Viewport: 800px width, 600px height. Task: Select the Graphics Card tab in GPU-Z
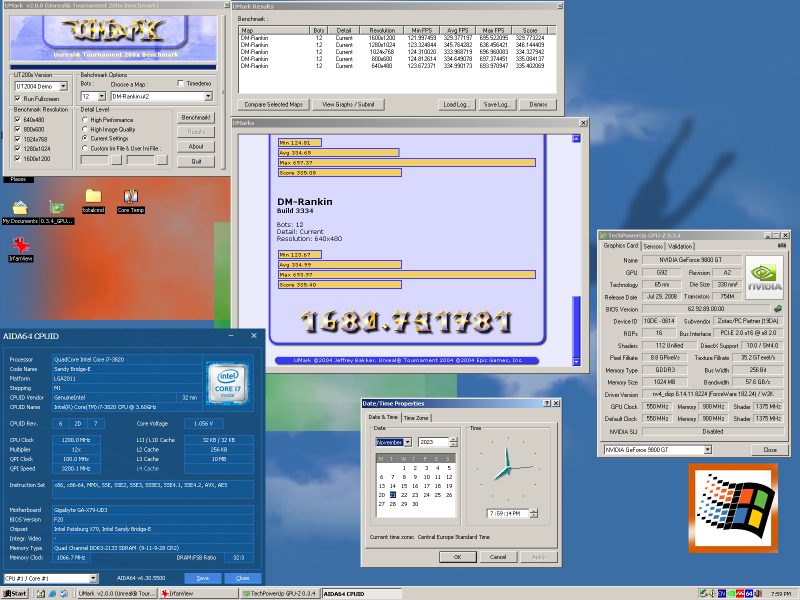tap(620, 245)
